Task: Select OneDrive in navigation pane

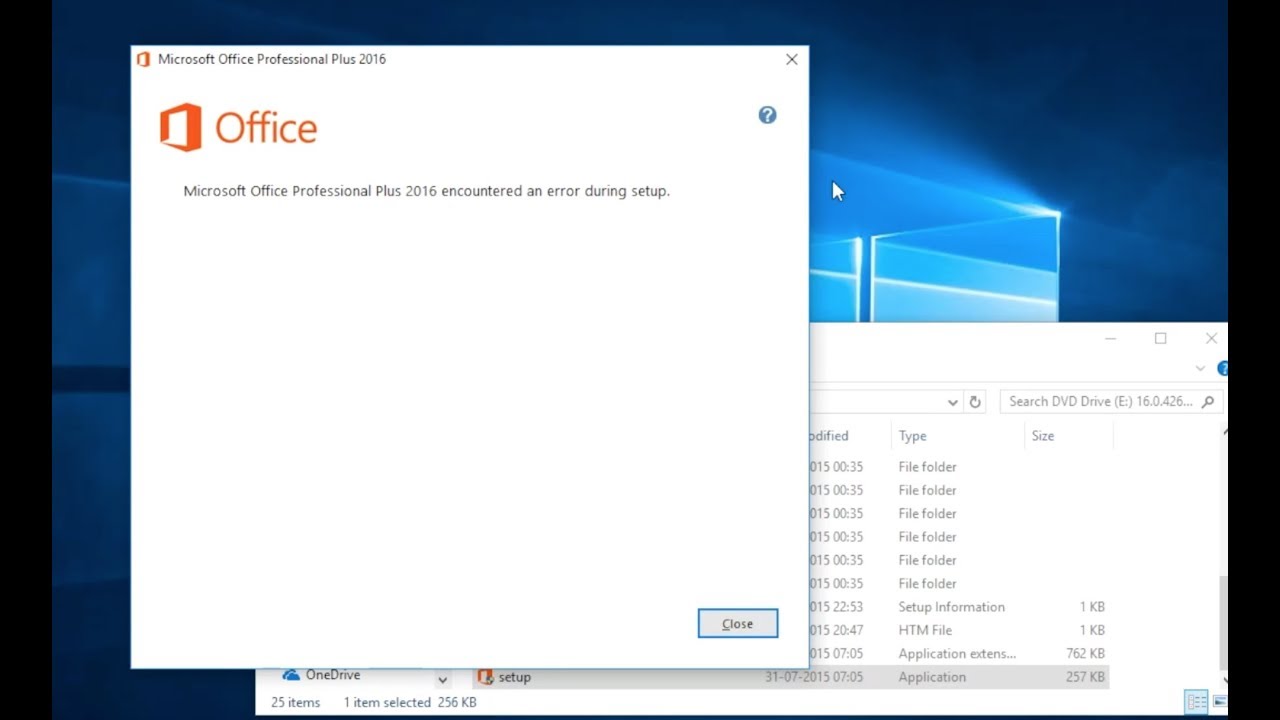Action: (x=333, y=675)
